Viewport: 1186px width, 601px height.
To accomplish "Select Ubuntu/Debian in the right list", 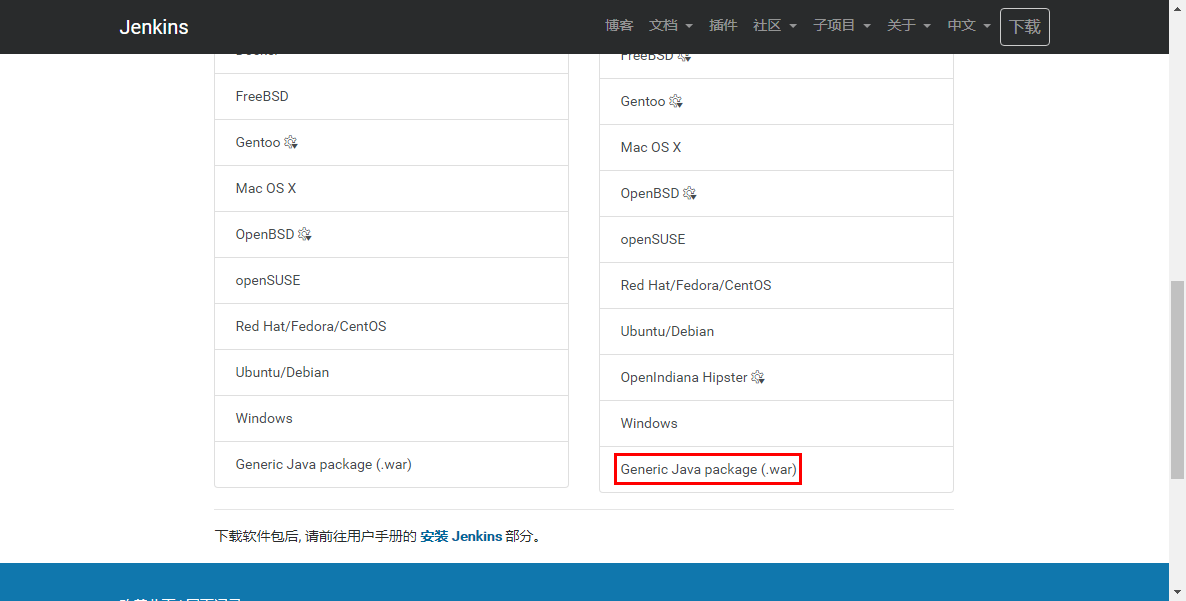I will pyautogui.click(x=776, y=332).
